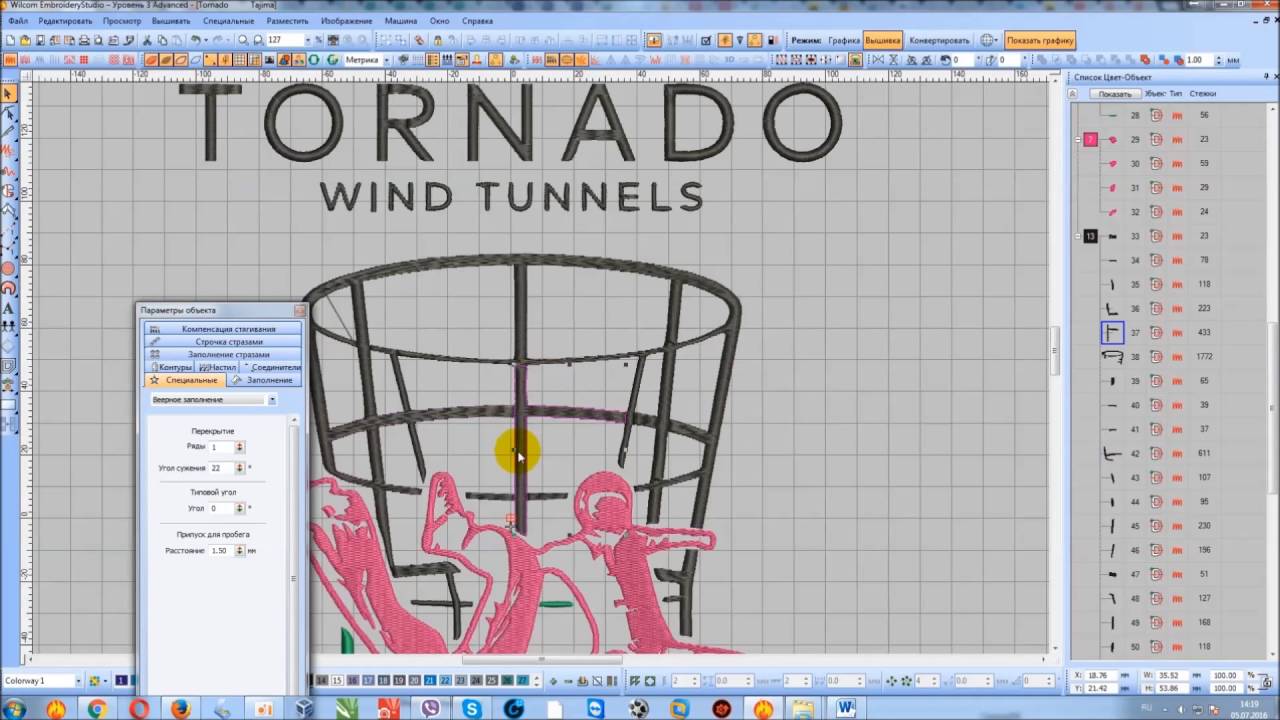Click the Undo arrow icon
The width and height of the screenshot is (1280, 720).
tap(196, 40)
